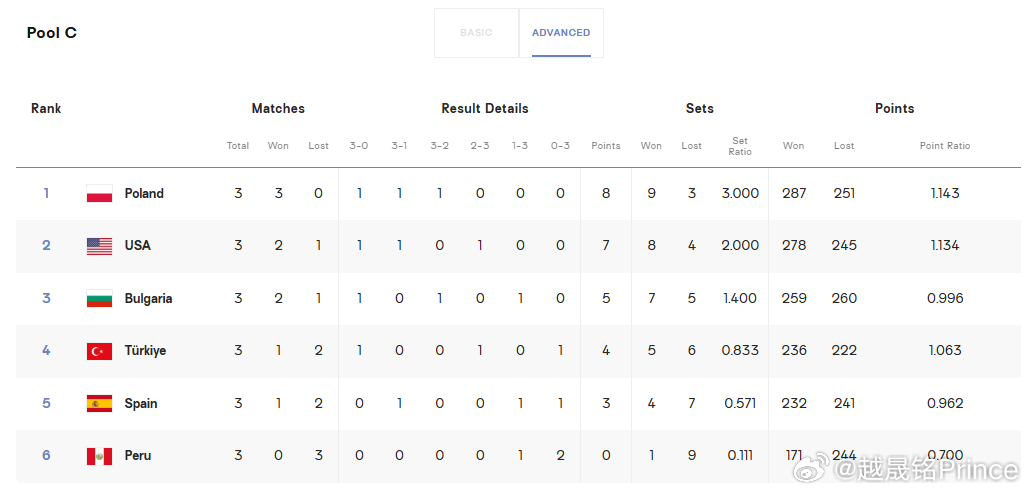This screenshot has height=493, width=1029.
Task: Open the Bulgaria team link
Action: click(x=148, y=299)
